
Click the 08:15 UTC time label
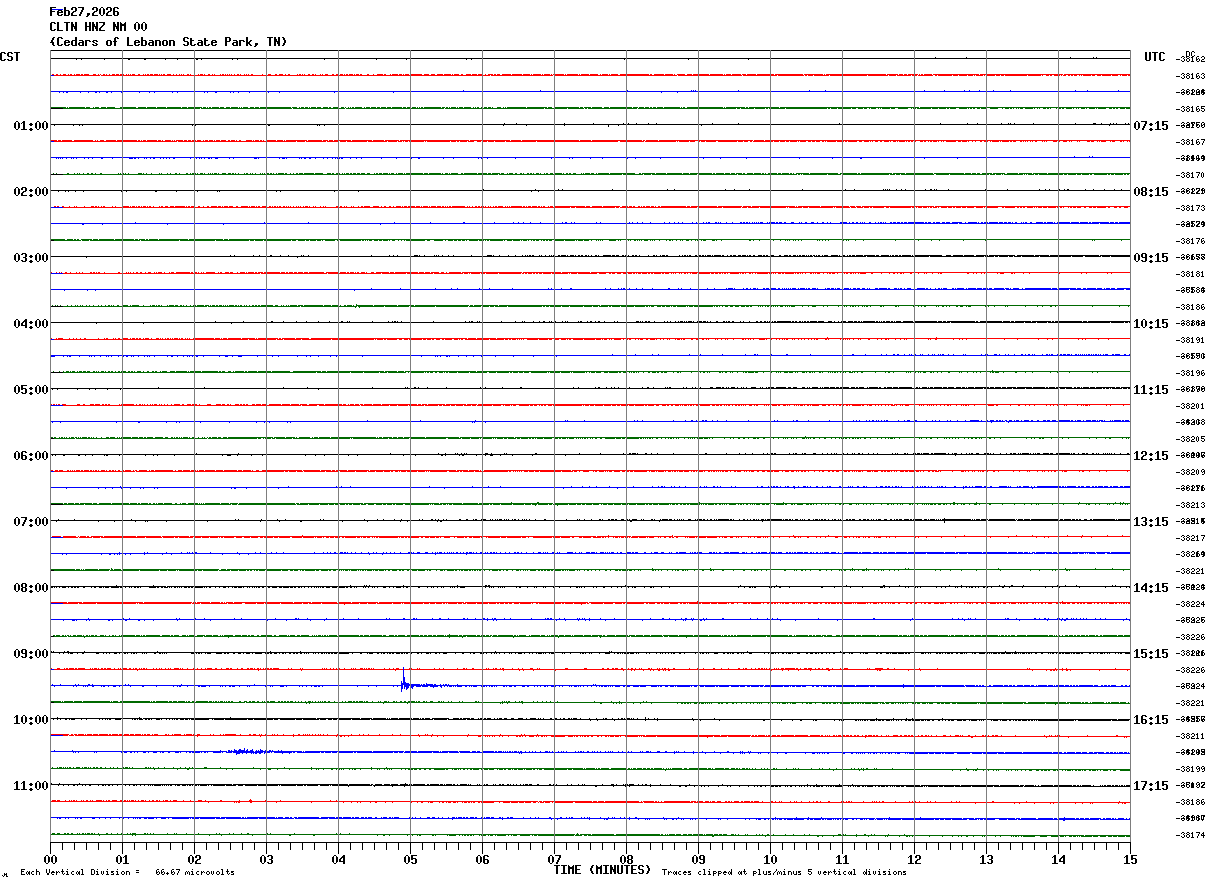[x=1151, y=192]
